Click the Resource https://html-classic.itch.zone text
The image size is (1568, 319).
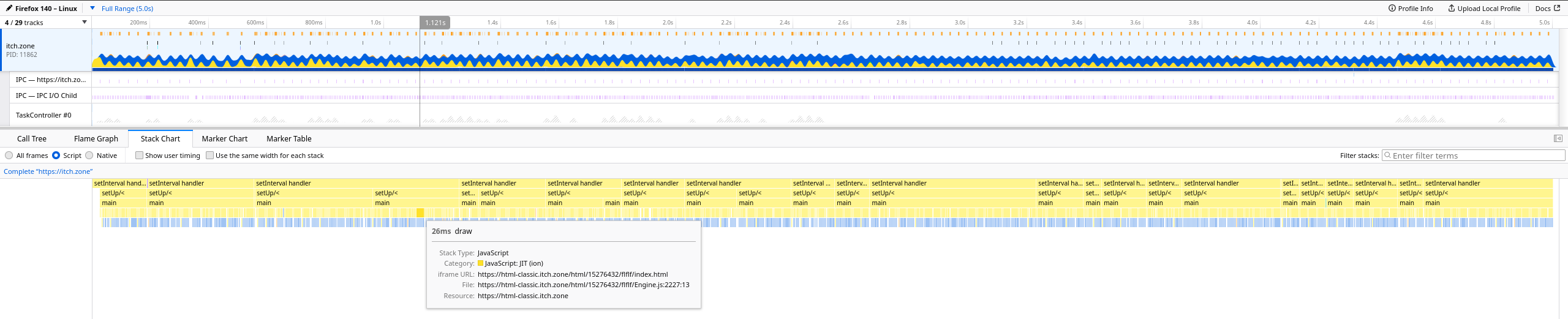click(x=523, y=296)
